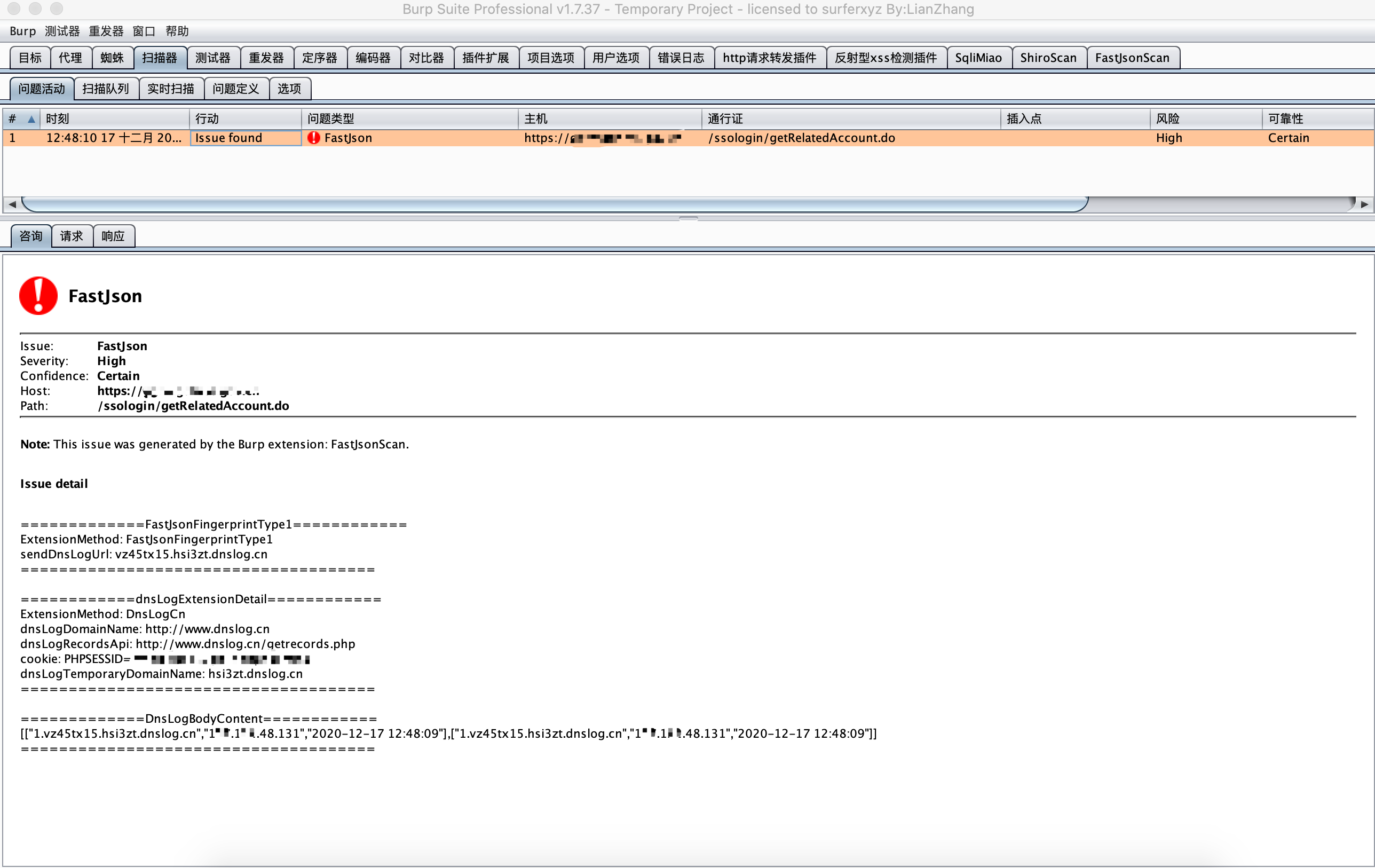Switch to the ShiroScan tab

(x=1048, y=58)
